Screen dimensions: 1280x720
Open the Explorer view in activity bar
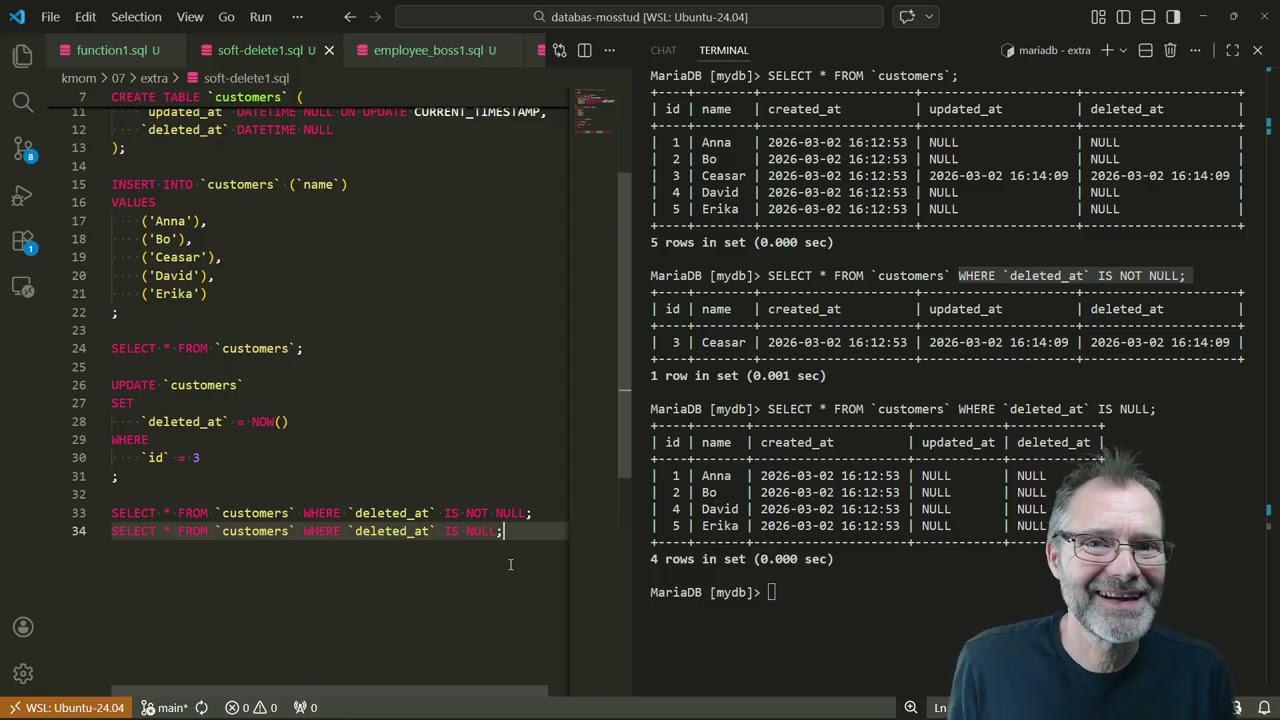(x=23, y=56)
